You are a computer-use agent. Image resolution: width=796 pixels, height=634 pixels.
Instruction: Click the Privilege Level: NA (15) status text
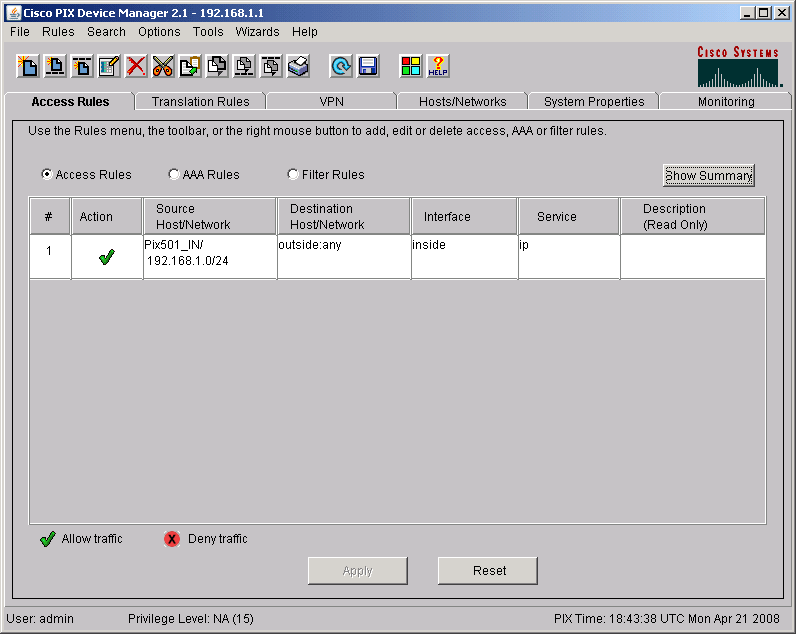190,618
